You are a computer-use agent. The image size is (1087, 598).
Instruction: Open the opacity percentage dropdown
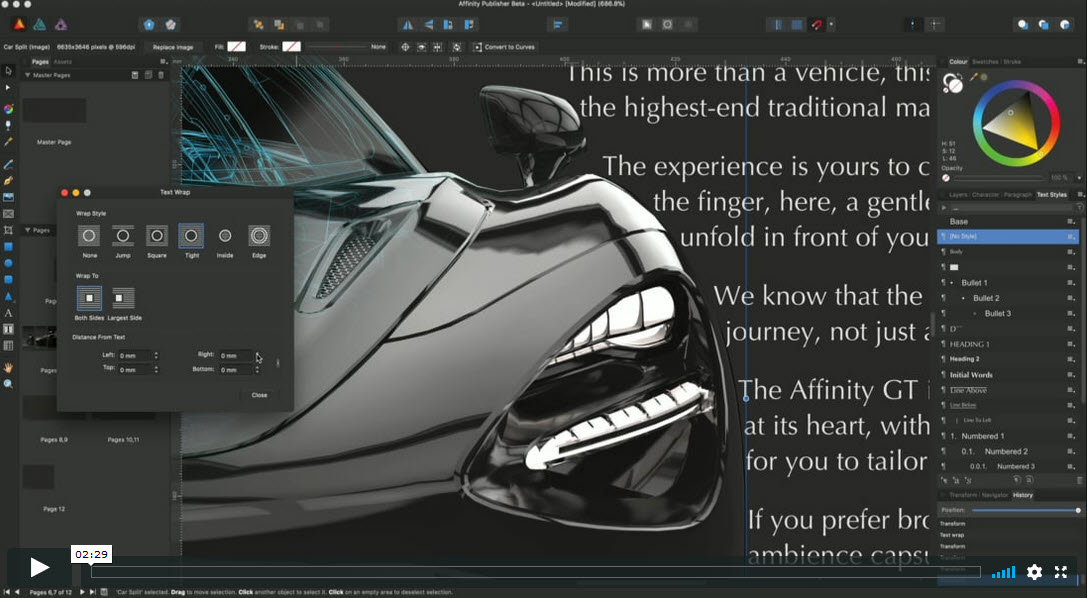click(1079, 177)
